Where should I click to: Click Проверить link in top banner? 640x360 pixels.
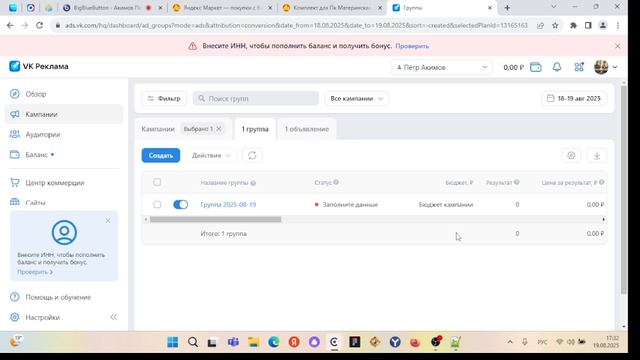[412, 46]
